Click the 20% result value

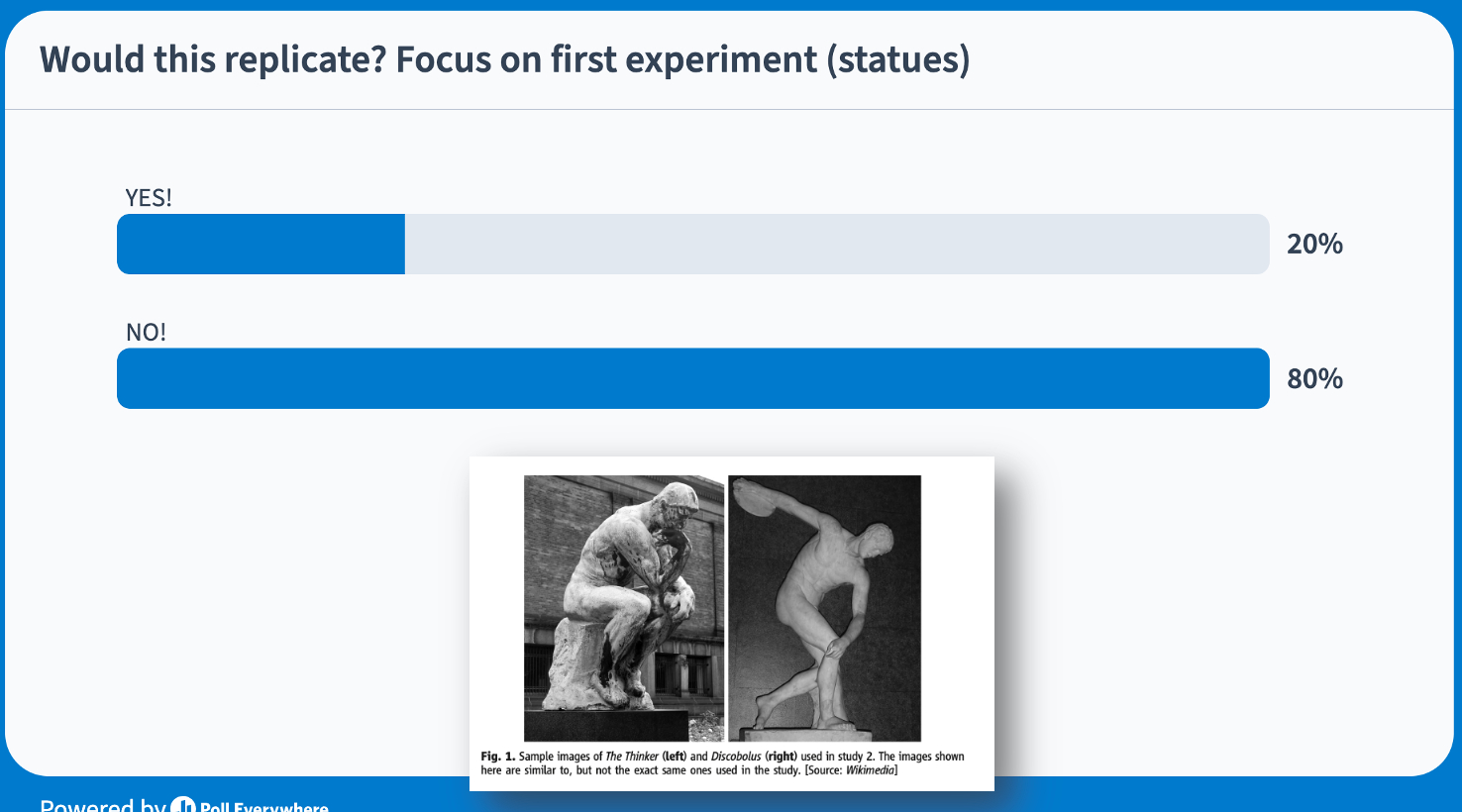pos(1314,245)
